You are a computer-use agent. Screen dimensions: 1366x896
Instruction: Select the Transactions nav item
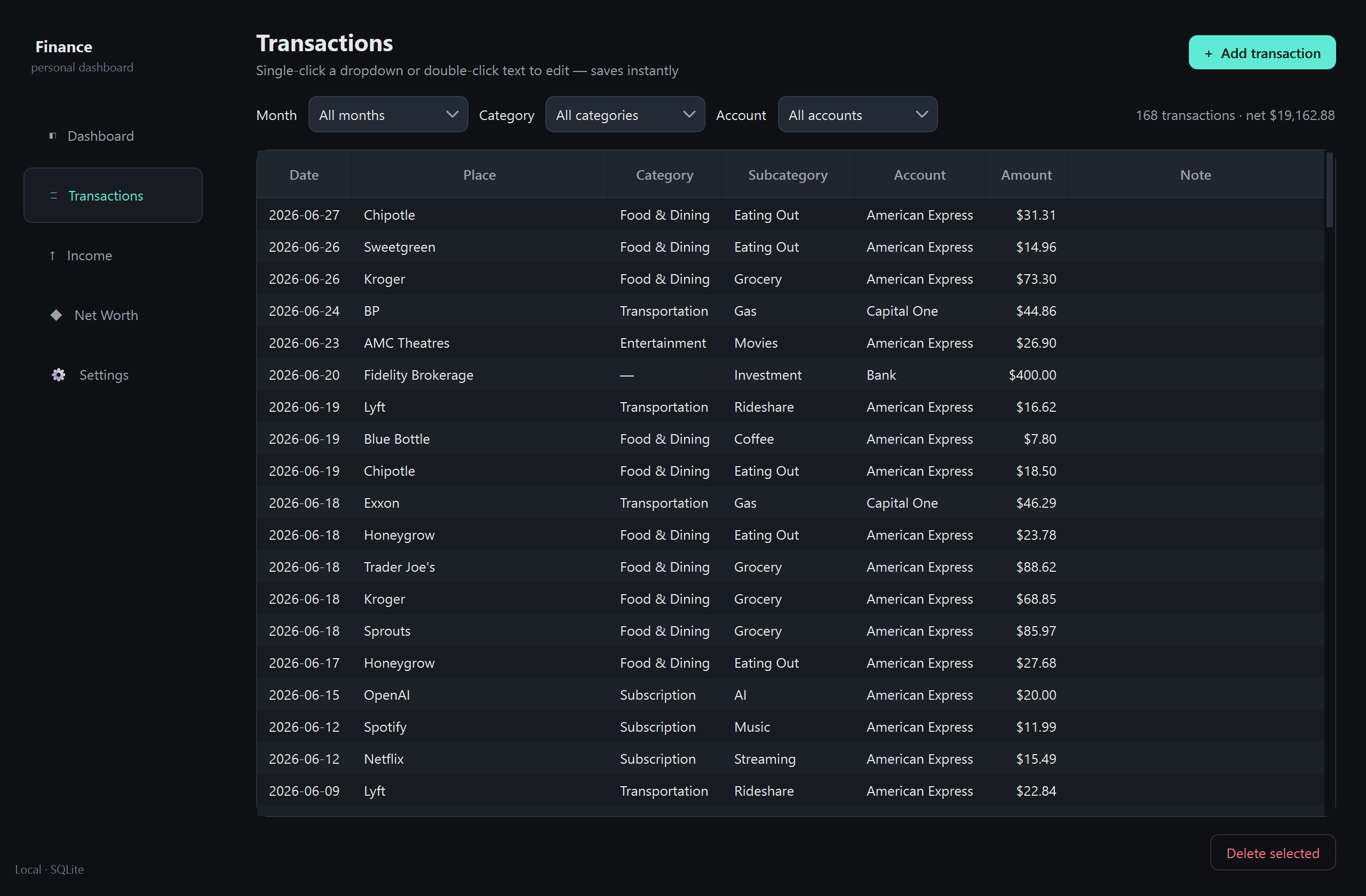pos(113,196)
